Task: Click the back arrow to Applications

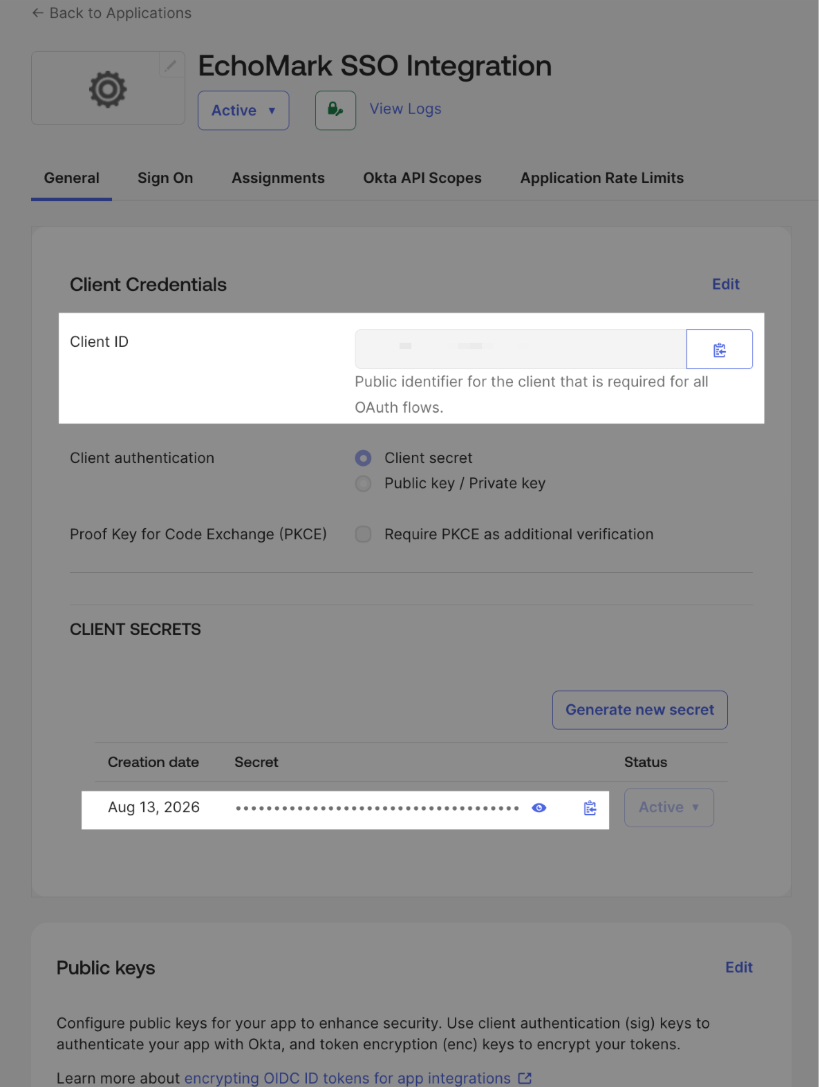Action: [x=38, y=13]
